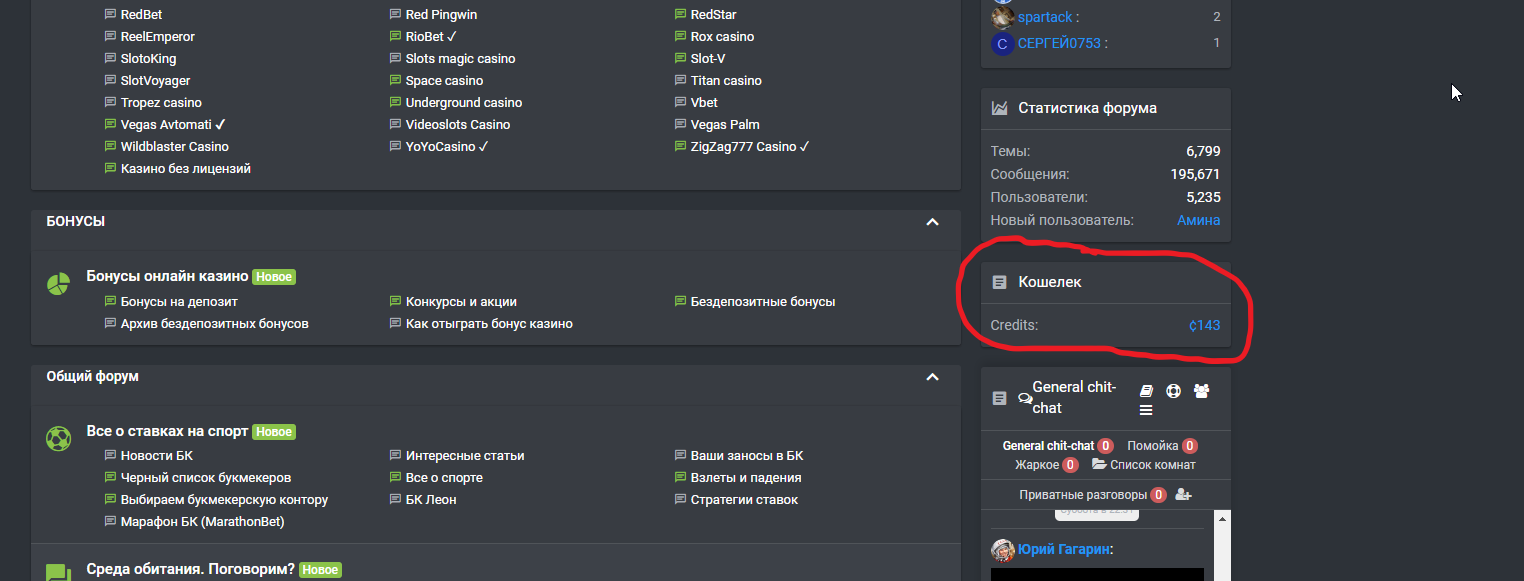The height and width of the screenshot is (581, 1524).
Task: Click the soccer ball icon beside Все о ставках
Action: [x=58, y=438]
